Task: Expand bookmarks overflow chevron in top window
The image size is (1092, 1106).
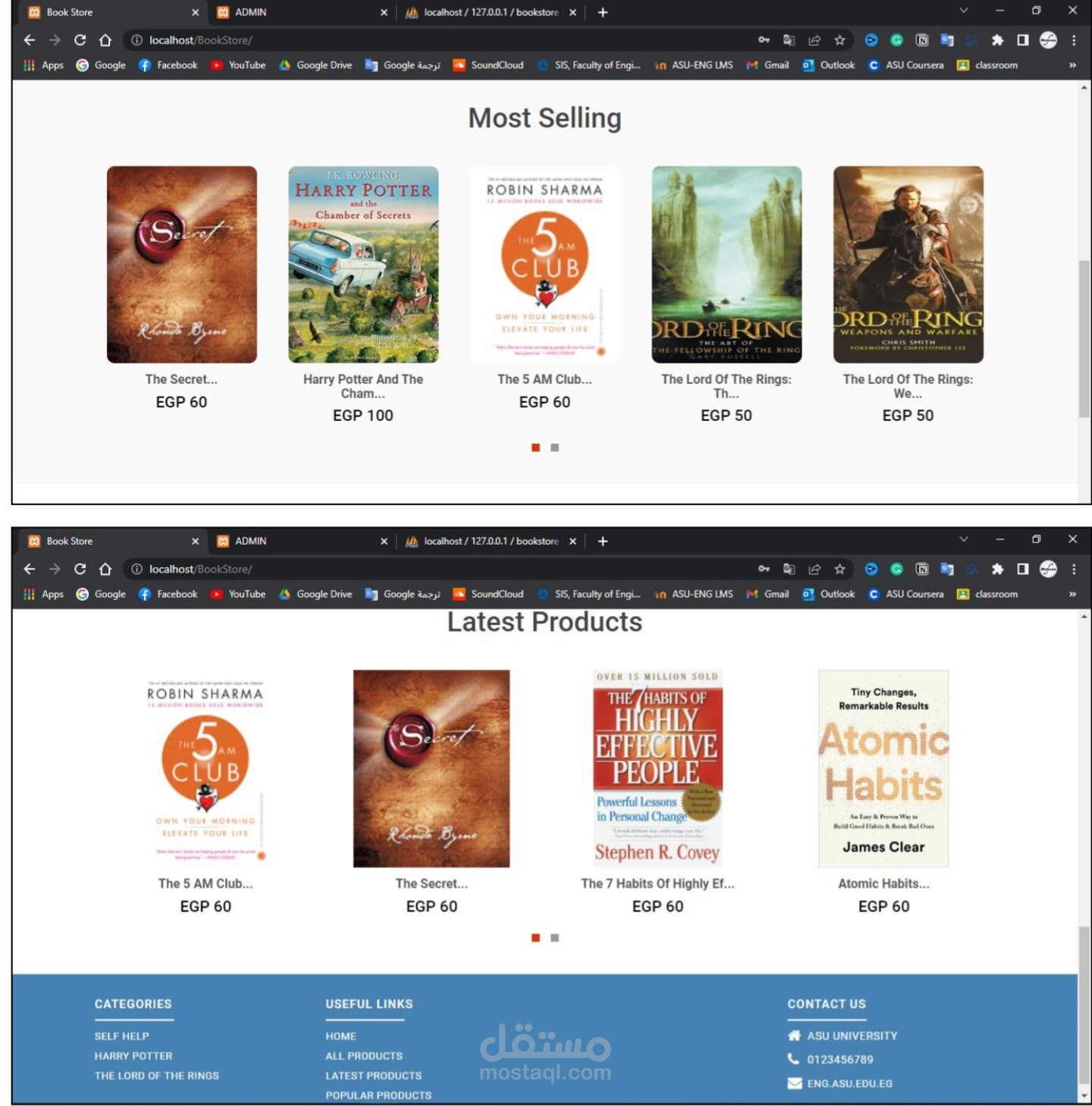Action: tap(1072, 65)
